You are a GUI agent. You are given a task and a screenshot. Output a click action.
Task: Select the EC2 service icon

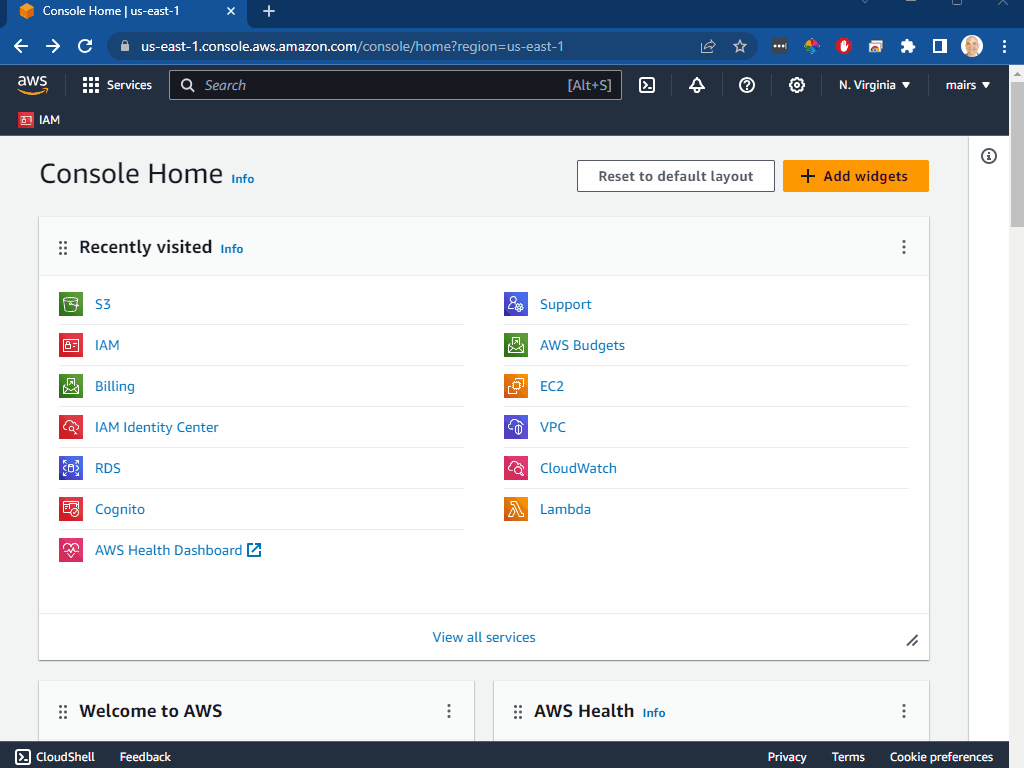tap(515, 385)
